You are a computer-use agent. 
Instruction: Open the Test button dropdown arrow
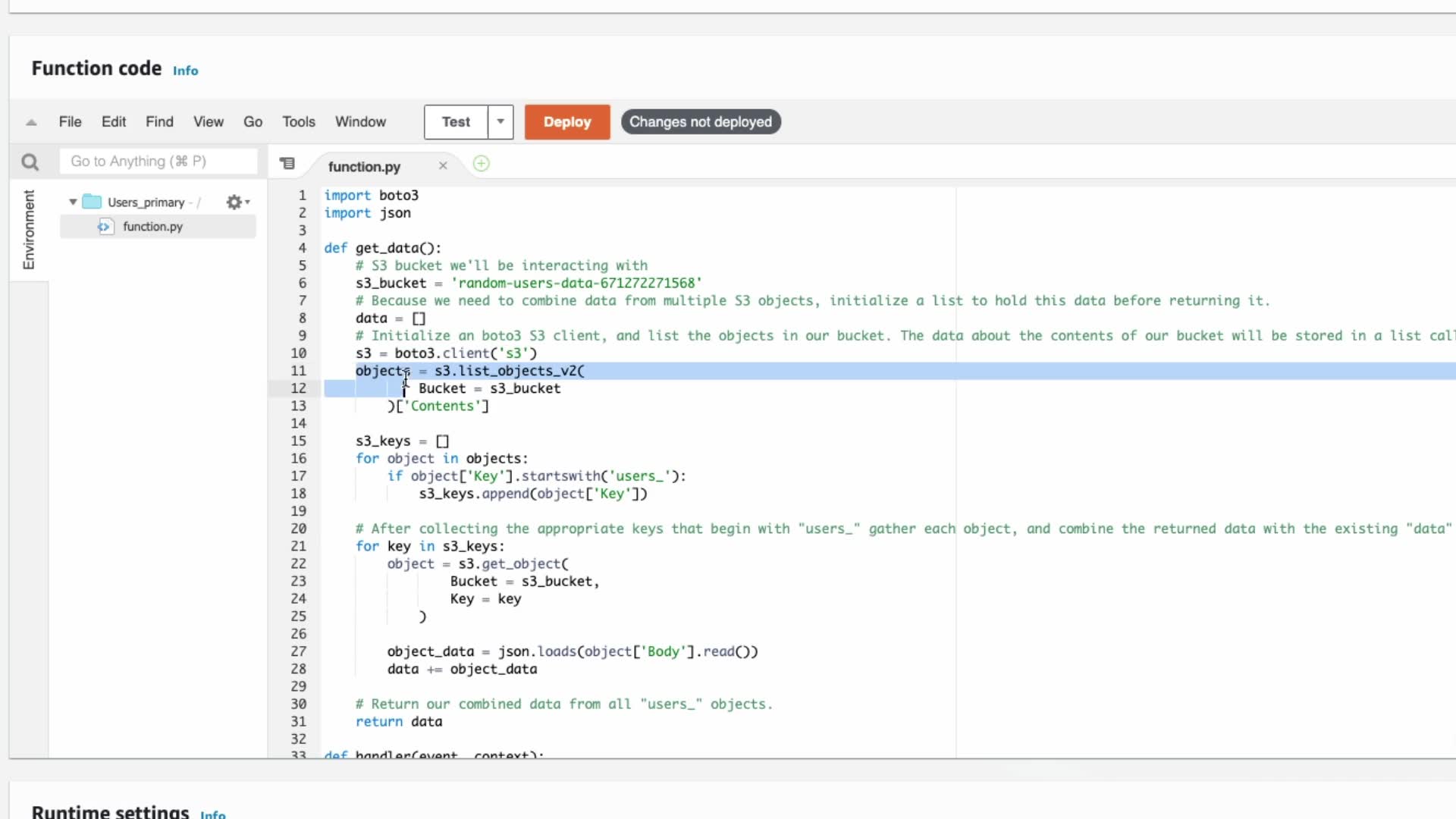pyautogui.click(x=500, y=121)
